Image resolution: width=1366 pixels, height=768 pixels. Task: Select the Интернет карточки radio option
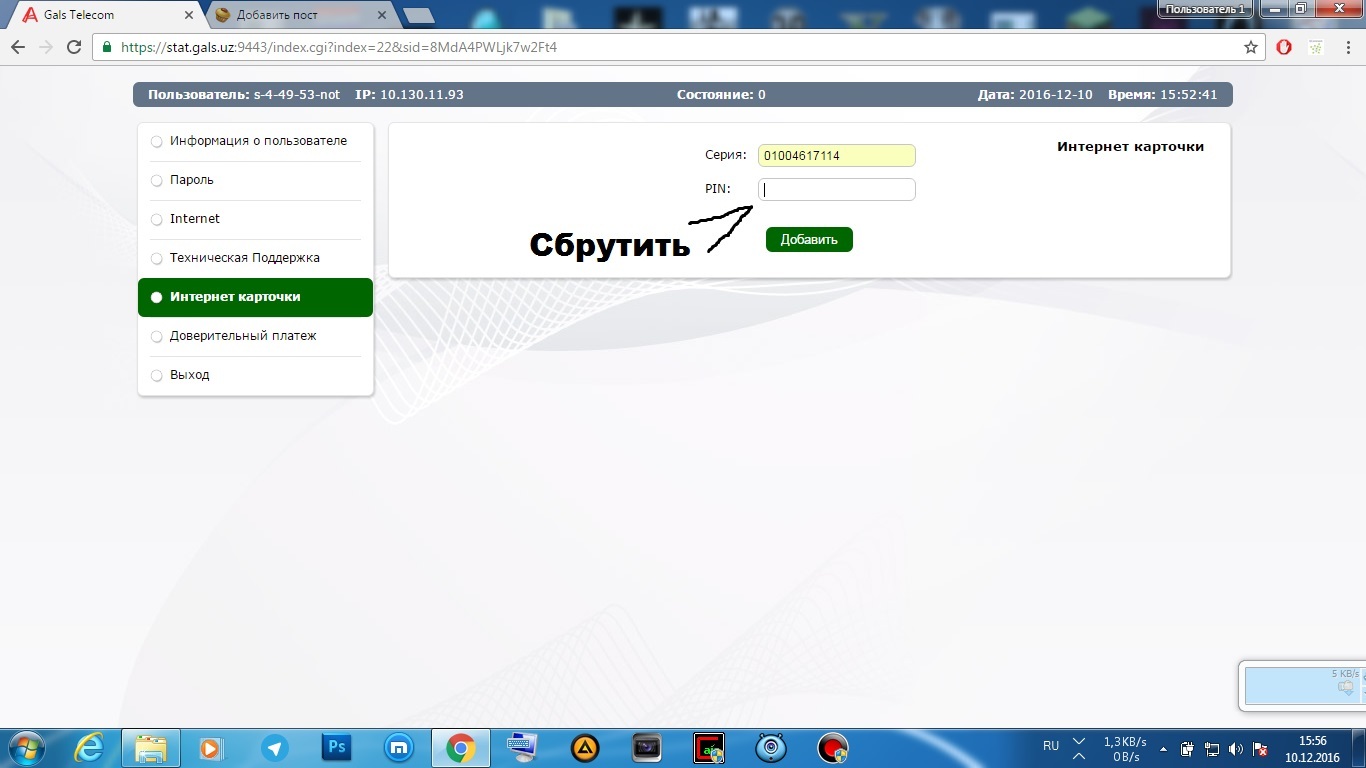coord(156,297)
